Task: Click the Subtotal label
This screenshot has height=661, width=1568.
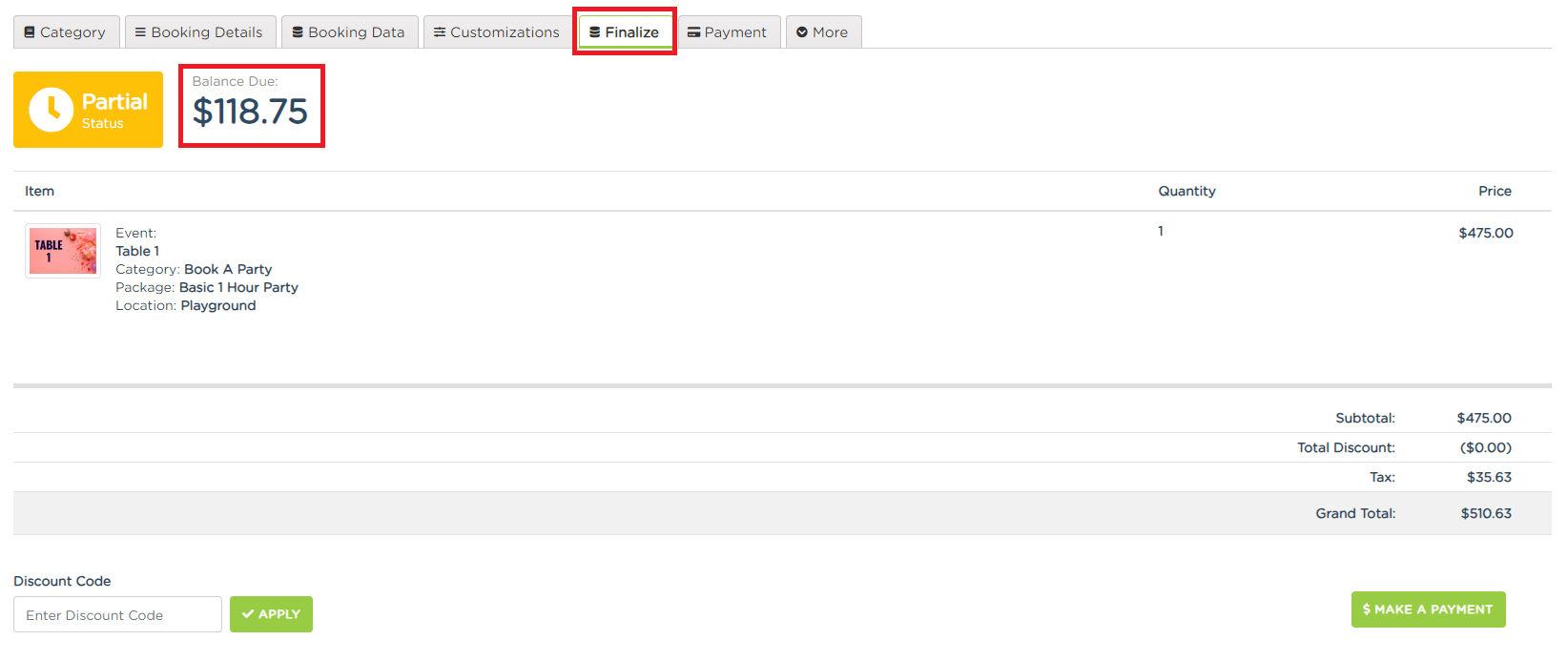Action: 1365,418
